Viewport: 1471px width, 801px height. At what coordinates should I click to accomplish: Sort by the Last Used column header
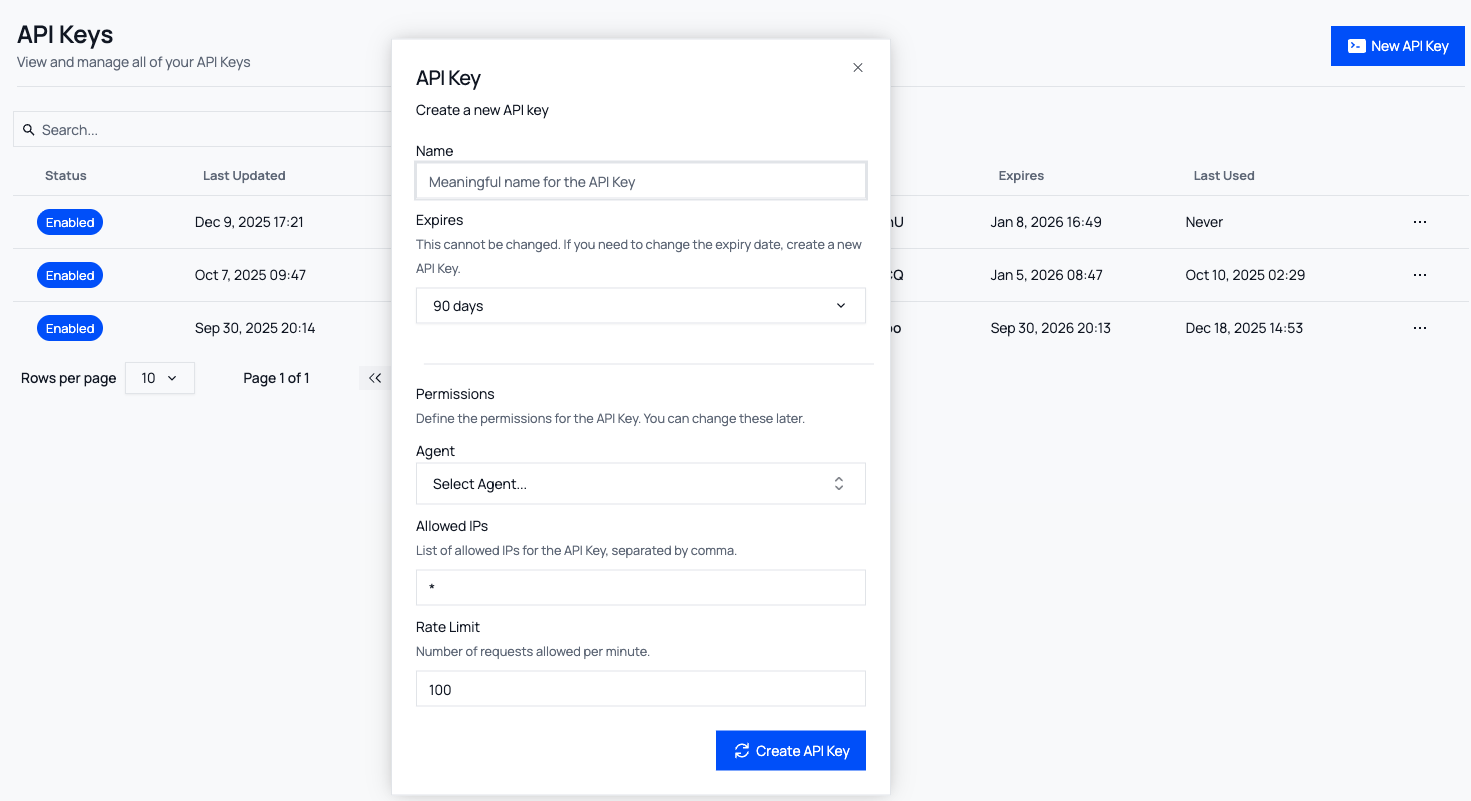1223,176
